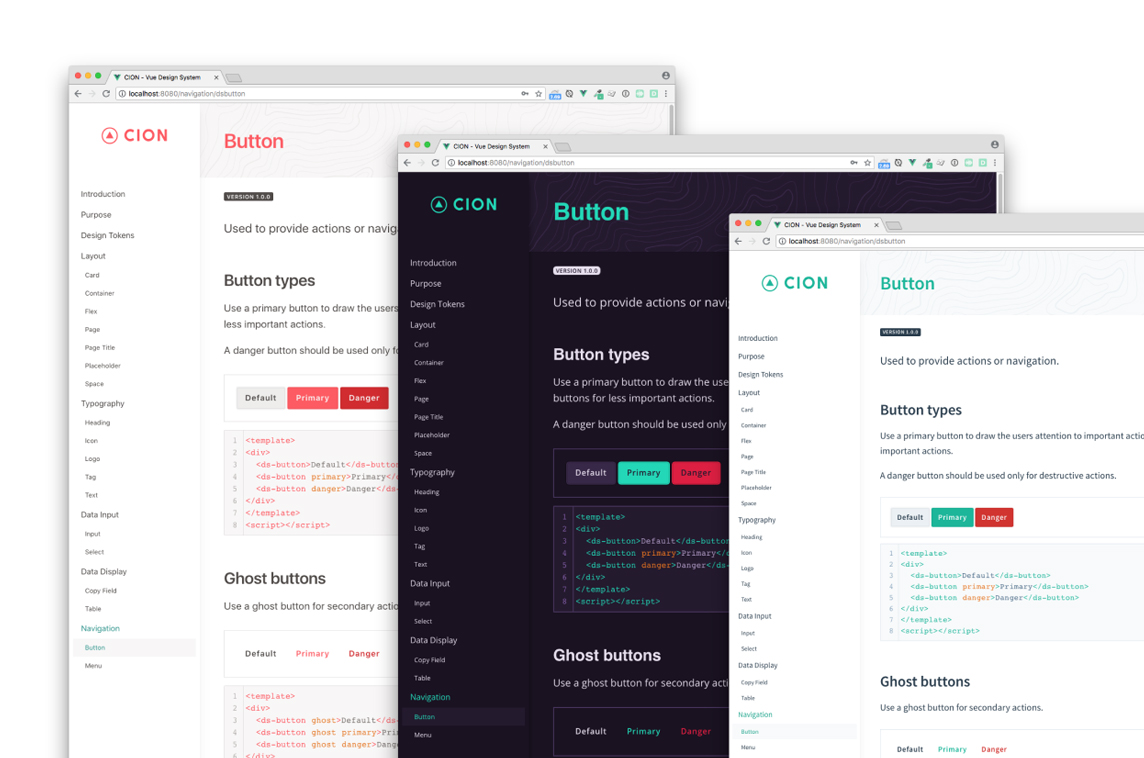Select Typography in the dark-themed window's sidebar
Screen dimensions: 1144x758
tap(432, 473)
